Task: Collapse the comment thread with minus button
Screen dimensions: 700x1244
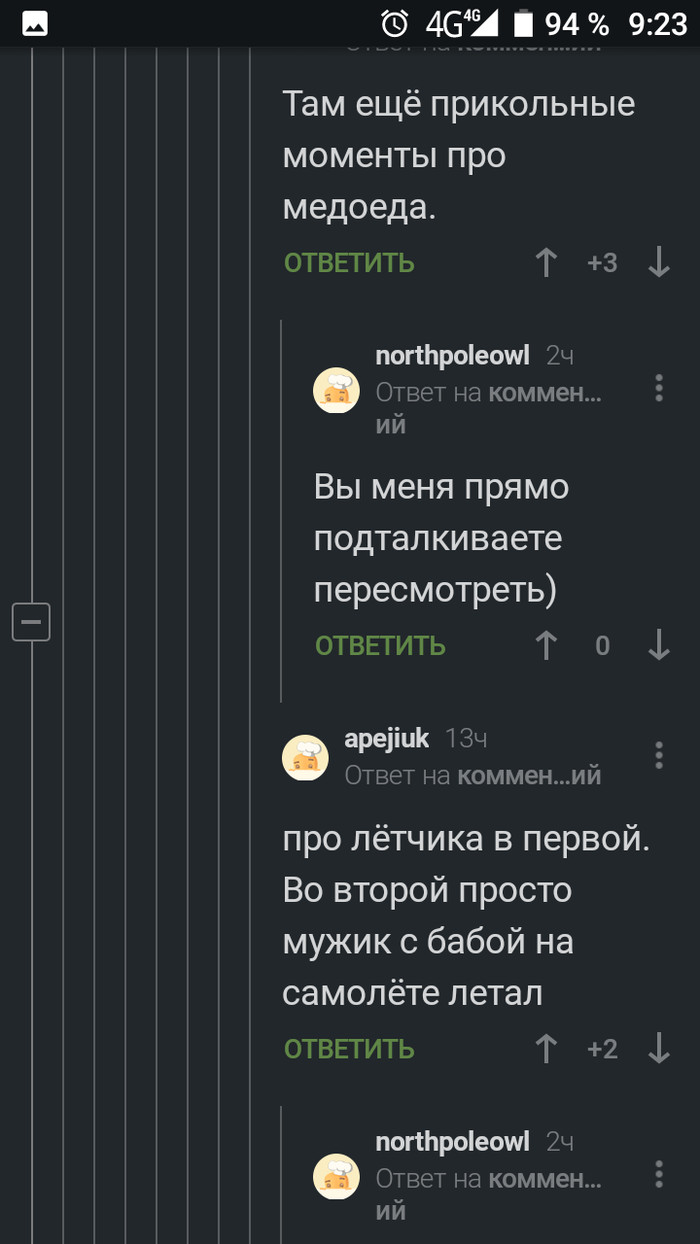Action: point(31,622)
